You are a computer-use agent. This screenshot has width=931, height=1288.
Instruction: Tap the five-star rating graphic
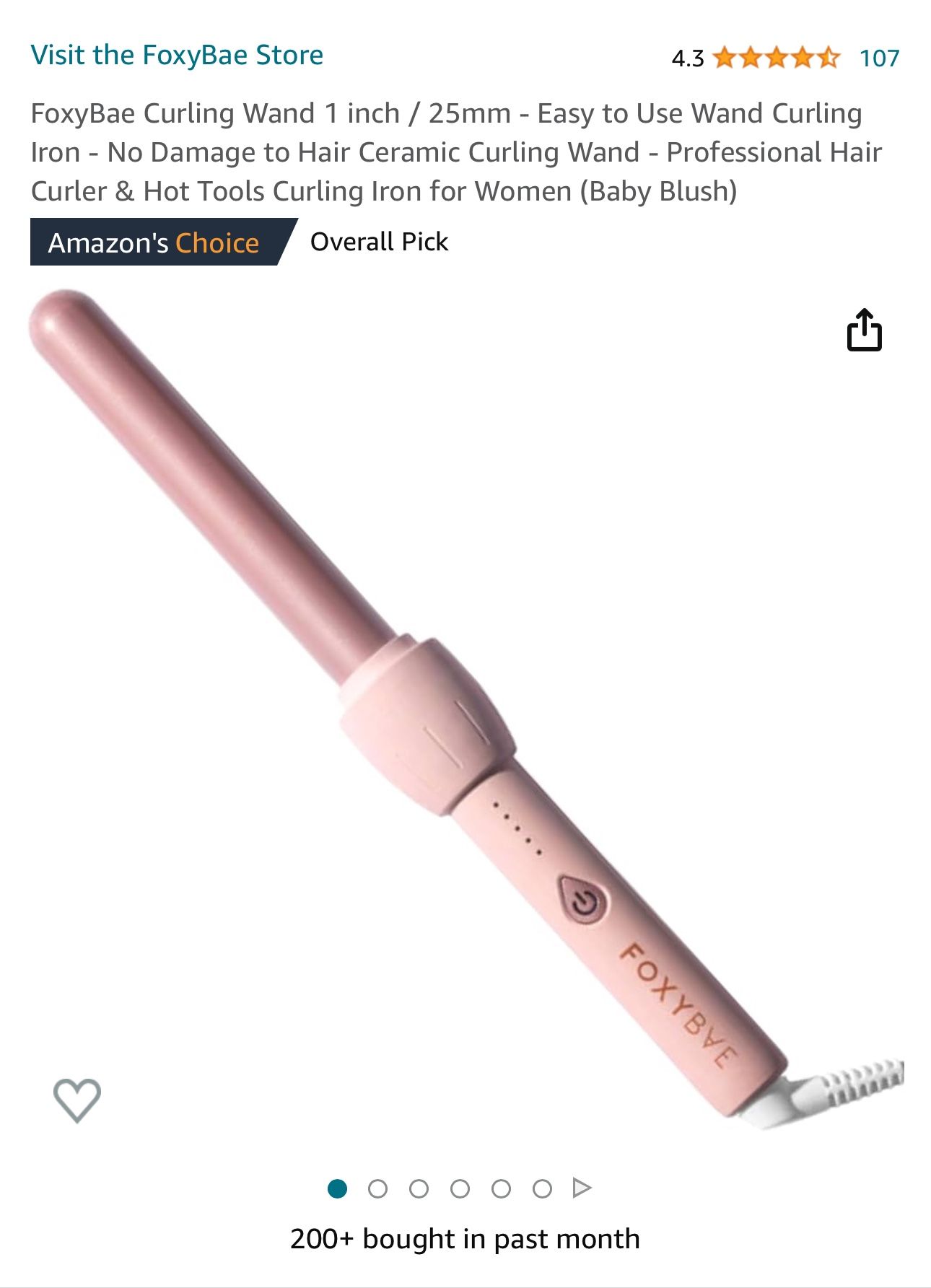pyautogui.click(x=776, y=57)
